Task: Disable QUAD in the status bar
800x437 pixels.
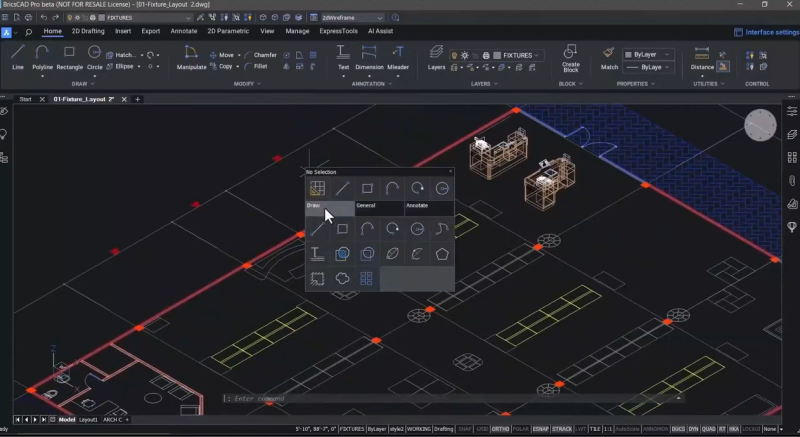Action: [707, 428]
